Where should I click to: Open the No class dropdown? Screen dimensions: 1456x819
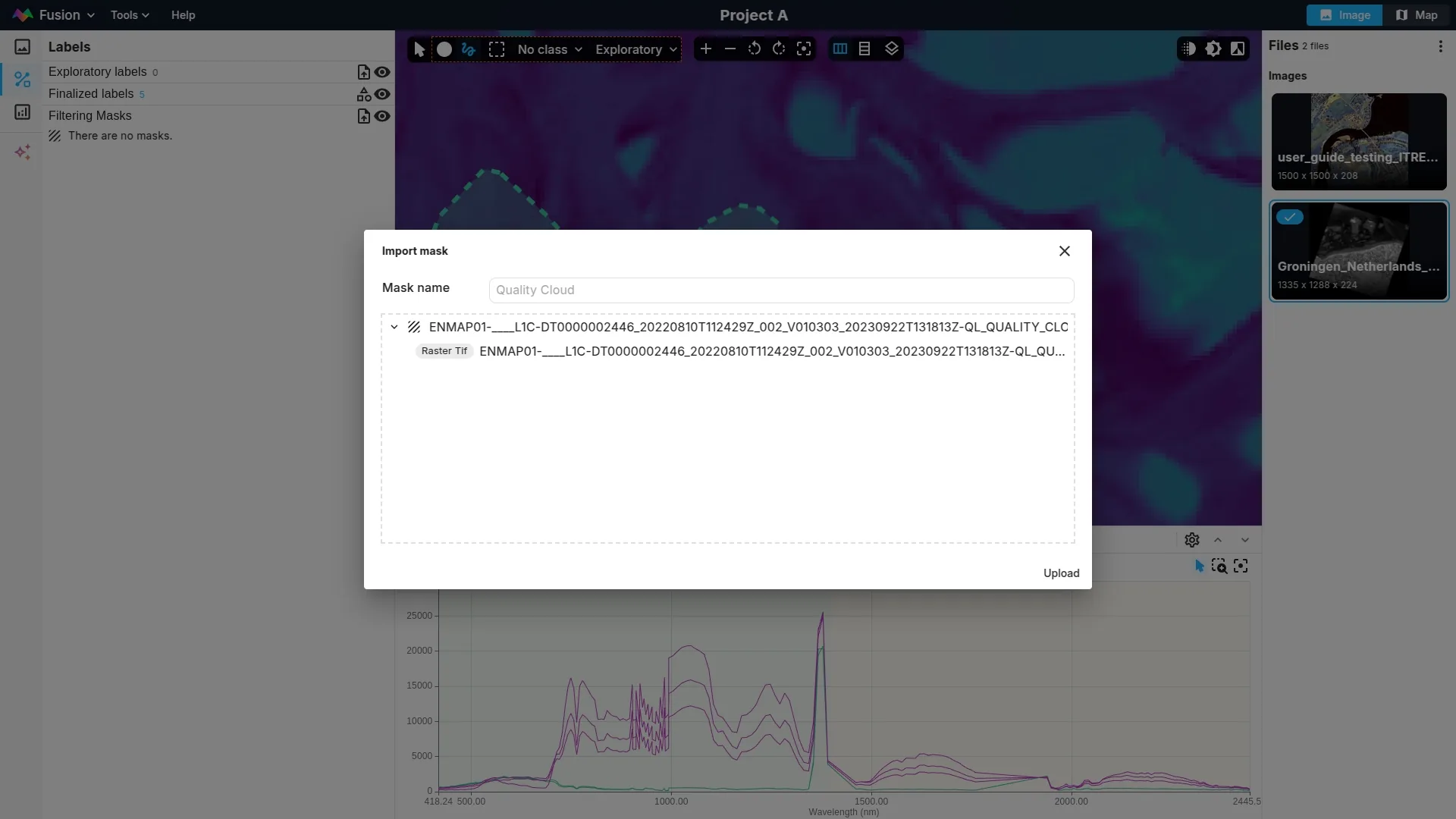(x=550, y=49)
